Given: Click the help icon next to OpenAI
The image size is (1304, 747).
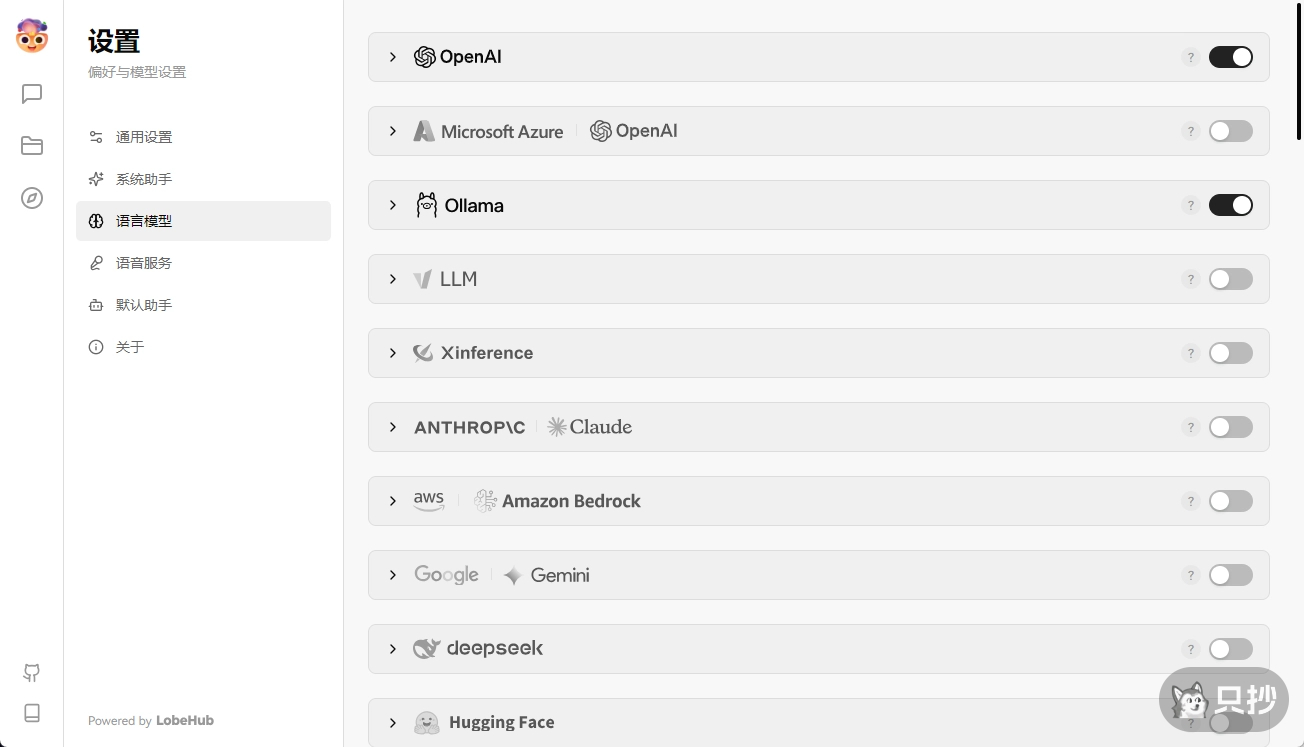Looking at the screenshot, I should pos(1190,57).
